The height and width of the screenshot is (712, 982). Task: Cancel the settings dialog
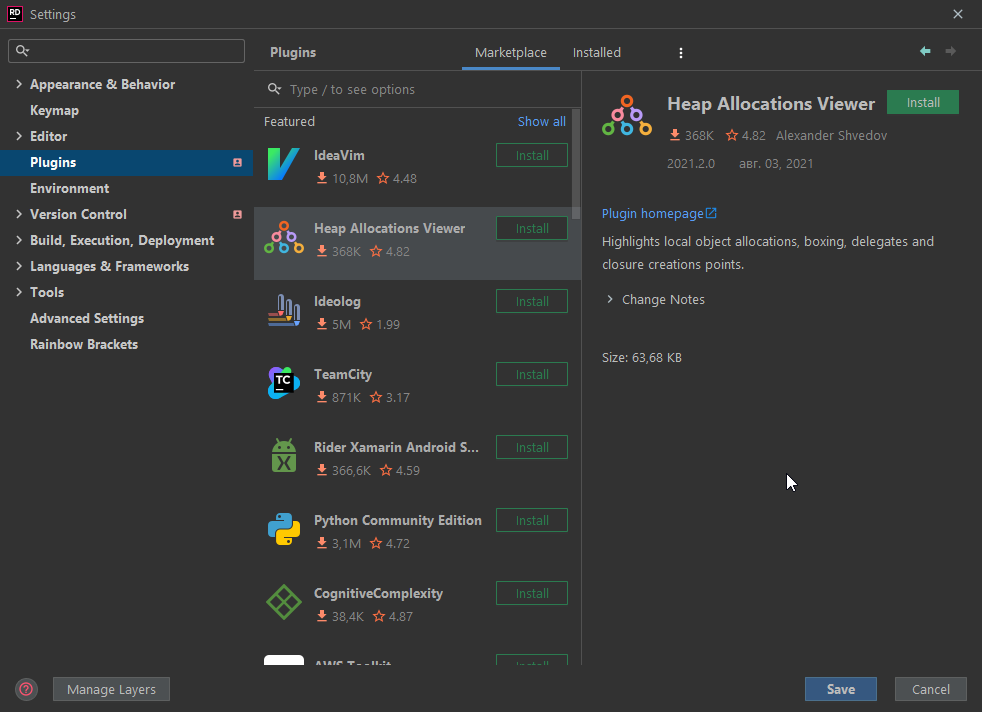click(931, 689)
